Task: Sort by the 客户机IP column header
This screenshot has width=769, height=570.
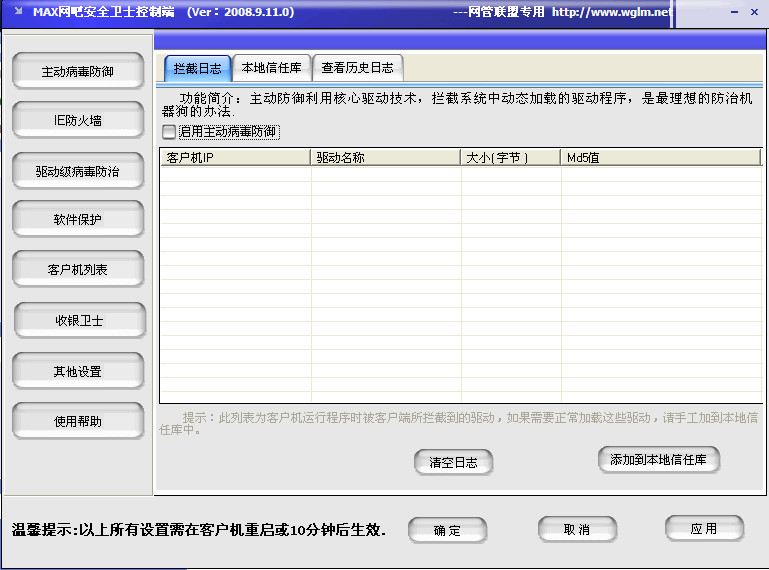Action: point(235,157)
